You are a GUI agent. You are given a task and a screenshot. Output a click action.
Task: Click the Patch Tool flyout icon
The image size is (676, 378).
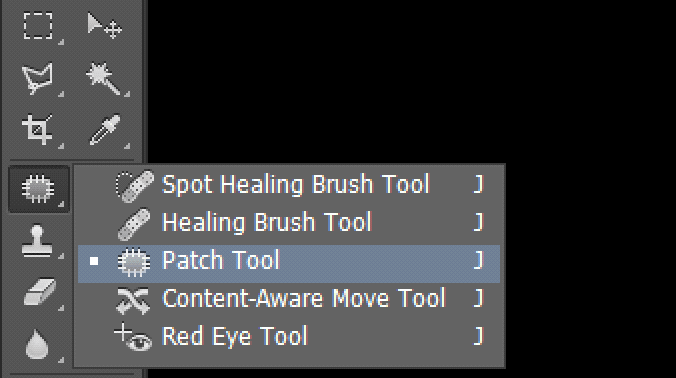click(134, 262)
